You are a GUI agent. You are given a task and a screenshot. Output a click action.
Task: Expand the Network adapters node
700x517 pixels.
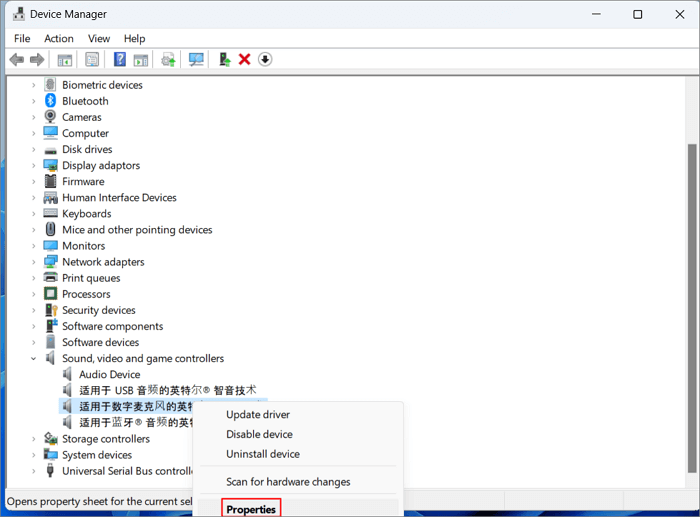pos(33,262)
